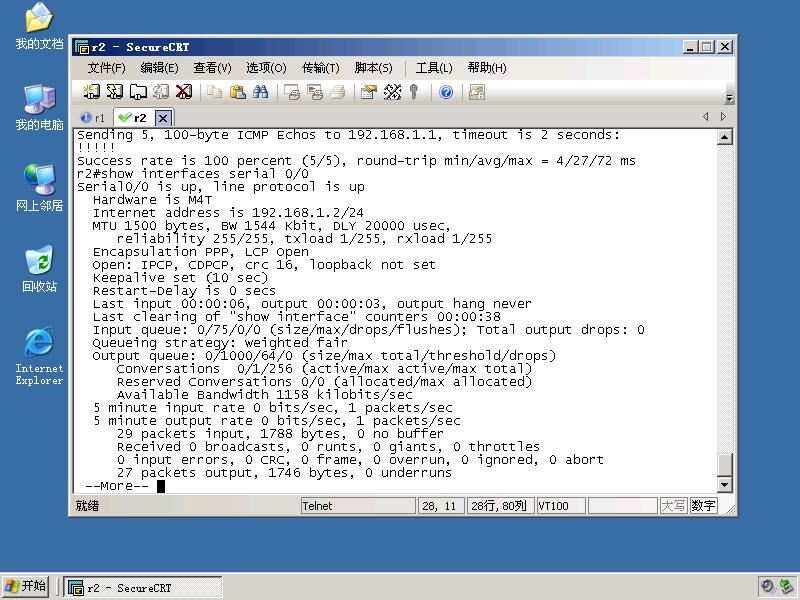The width and height of the screenshot is (800, 600).
Task: Click the Print Selection icon
Action: (x=315, y=92)
